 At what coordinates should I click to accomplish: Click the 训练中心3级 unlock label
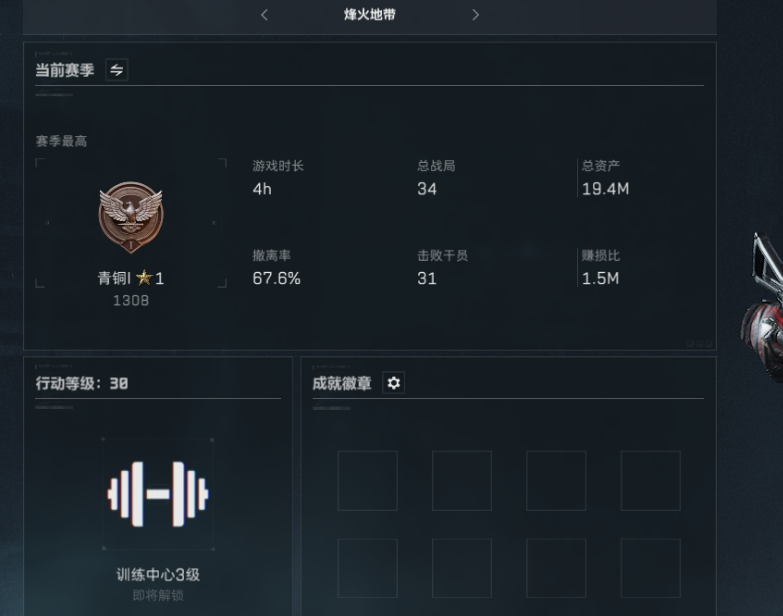158,575
